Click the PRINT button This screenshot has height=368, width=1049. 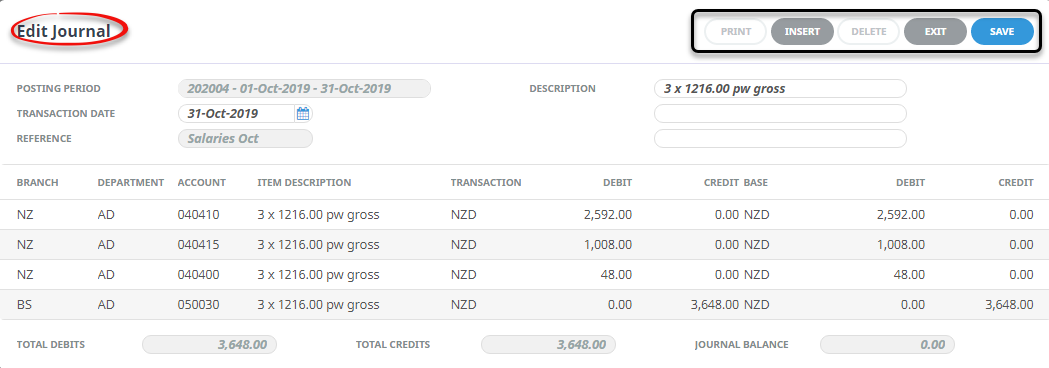[x=735, y=31]
